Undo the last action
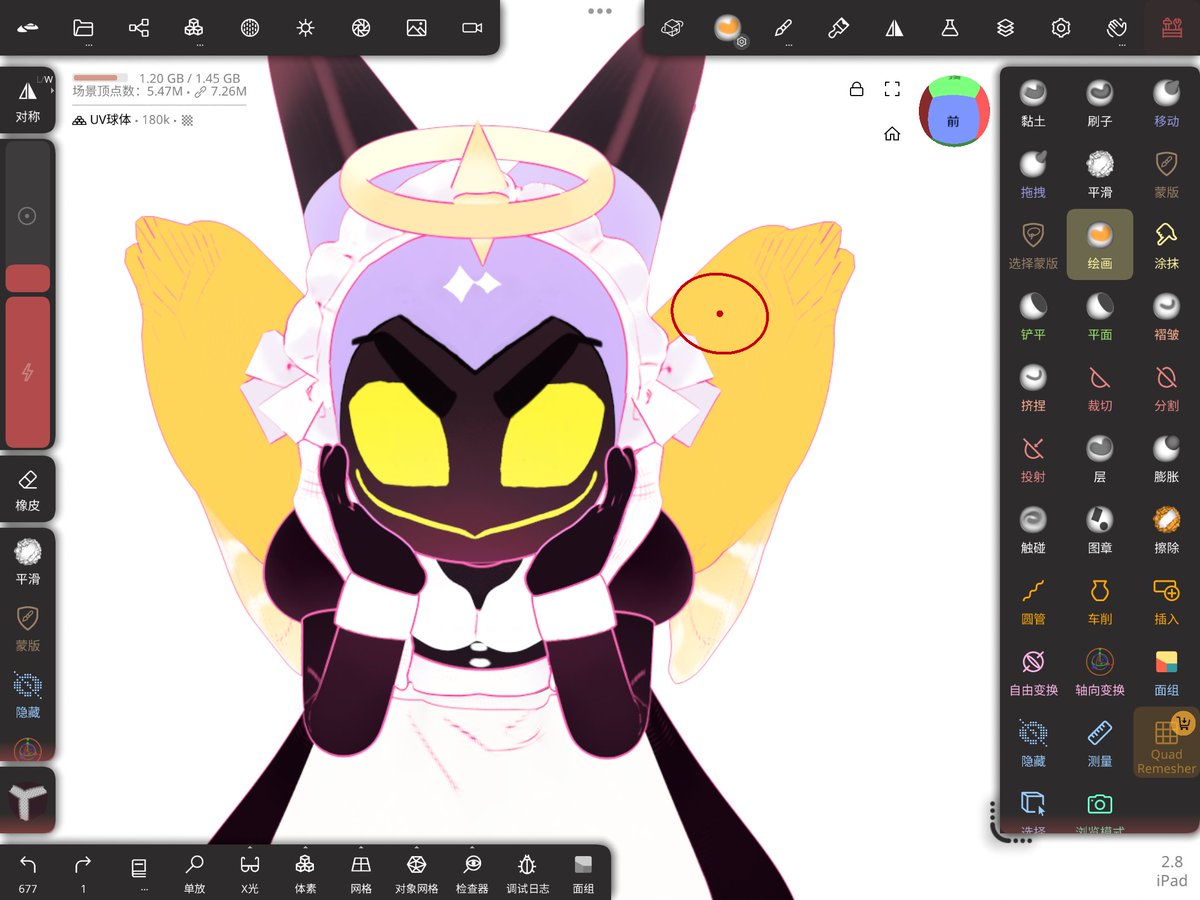 pos(28,873)
